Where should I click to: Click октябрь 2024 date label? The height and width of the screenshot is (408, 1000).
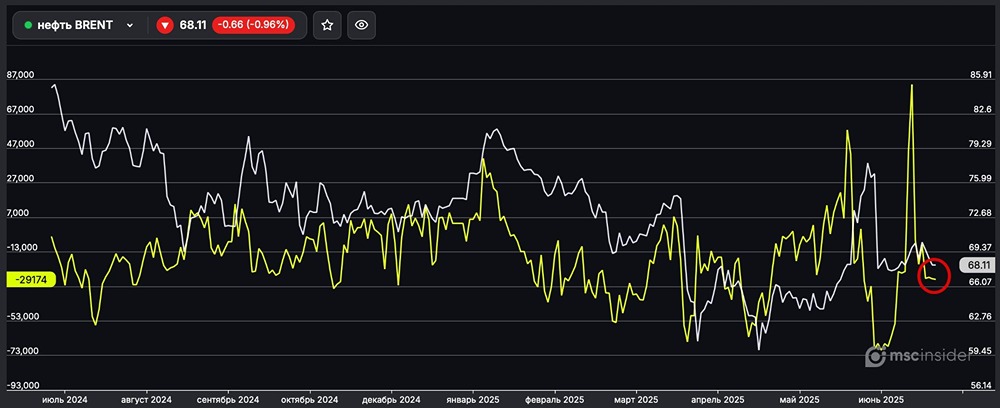[x=311, y=398]
